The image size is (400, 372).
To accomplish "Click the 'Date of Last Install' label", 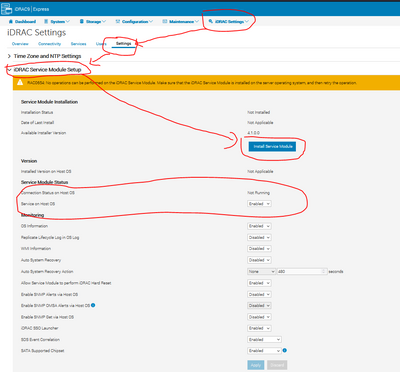I will [37, 122].
